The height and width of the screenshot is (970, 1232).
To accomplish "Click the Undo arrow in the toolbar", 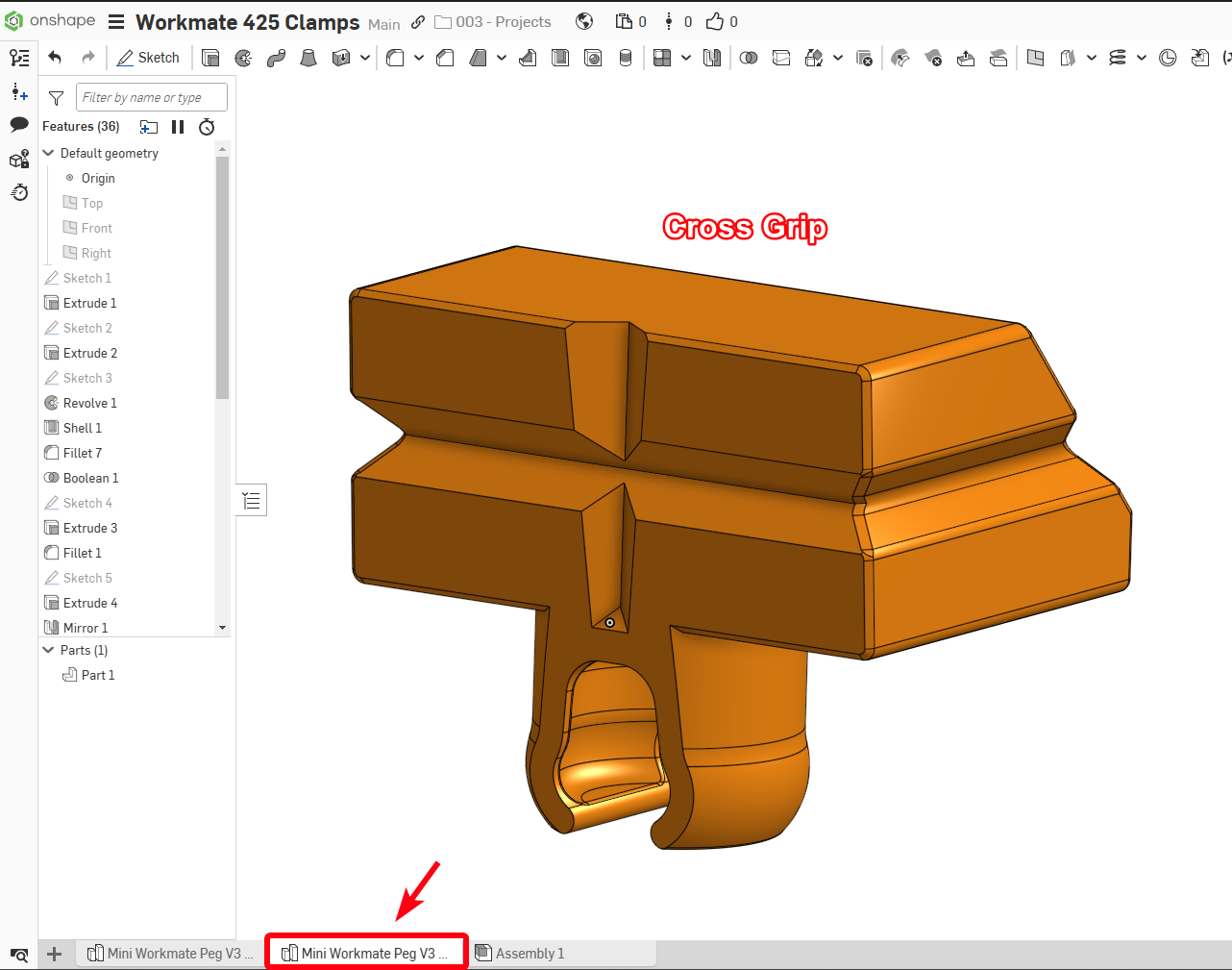I will (x=55, y=58).
